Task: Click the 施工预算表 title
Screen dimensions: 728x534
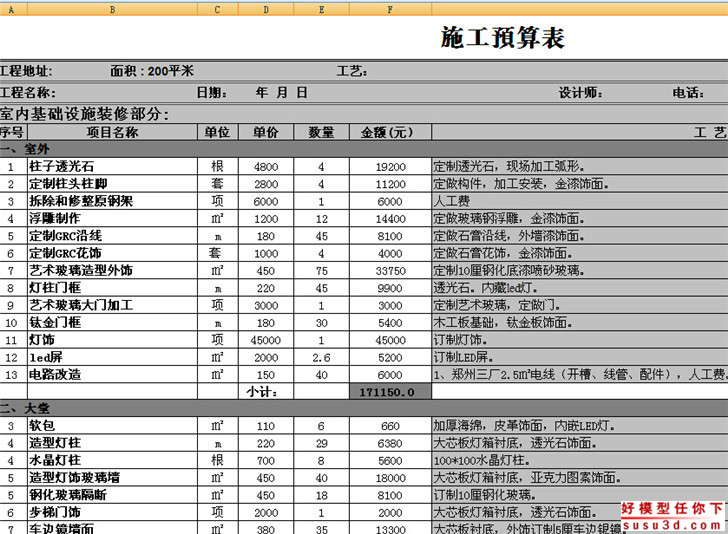Action: coord(502,38)
